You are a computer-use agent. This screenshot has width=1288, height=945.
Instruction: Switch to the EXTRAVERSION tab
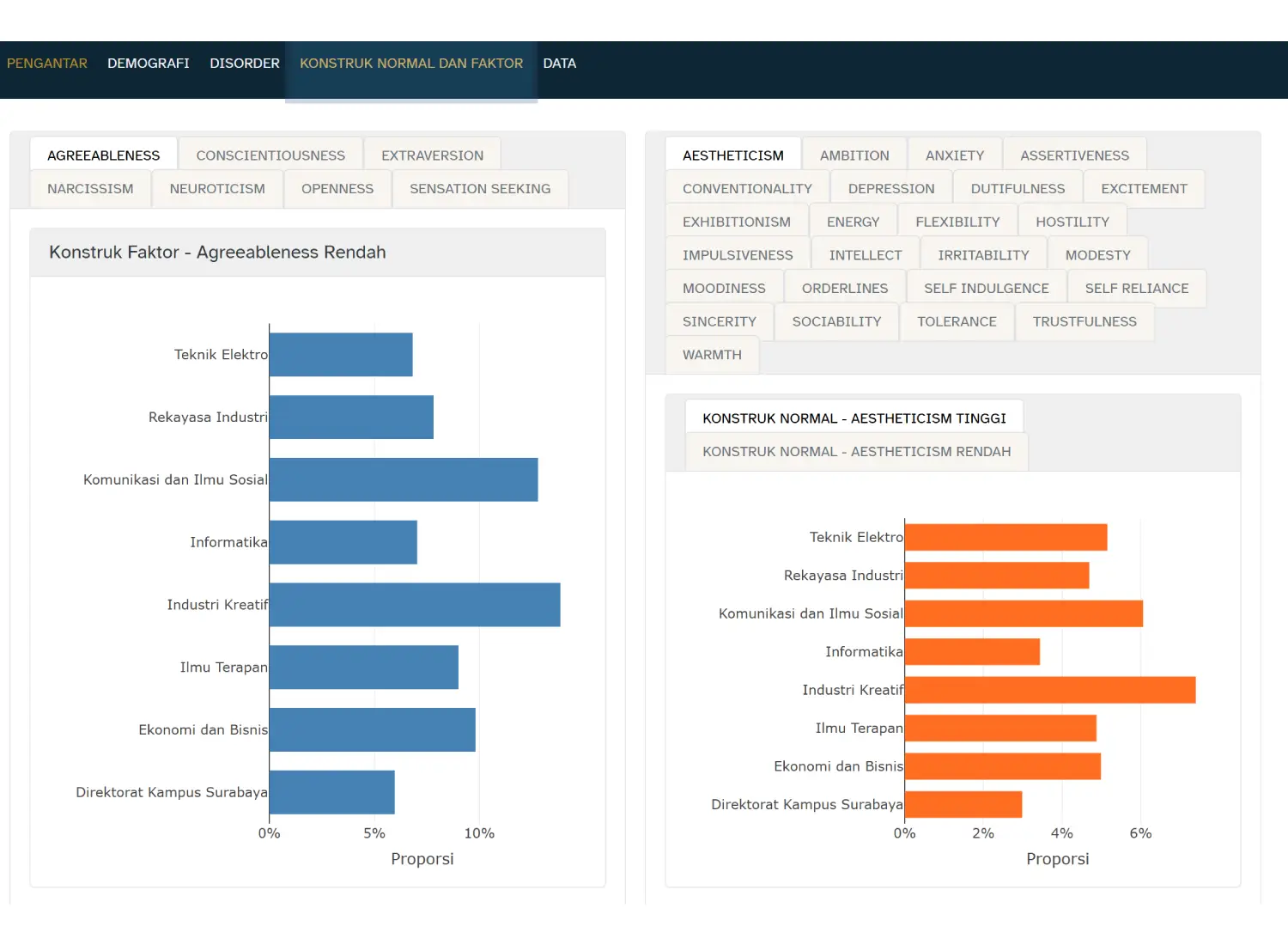tap(432, 155)
